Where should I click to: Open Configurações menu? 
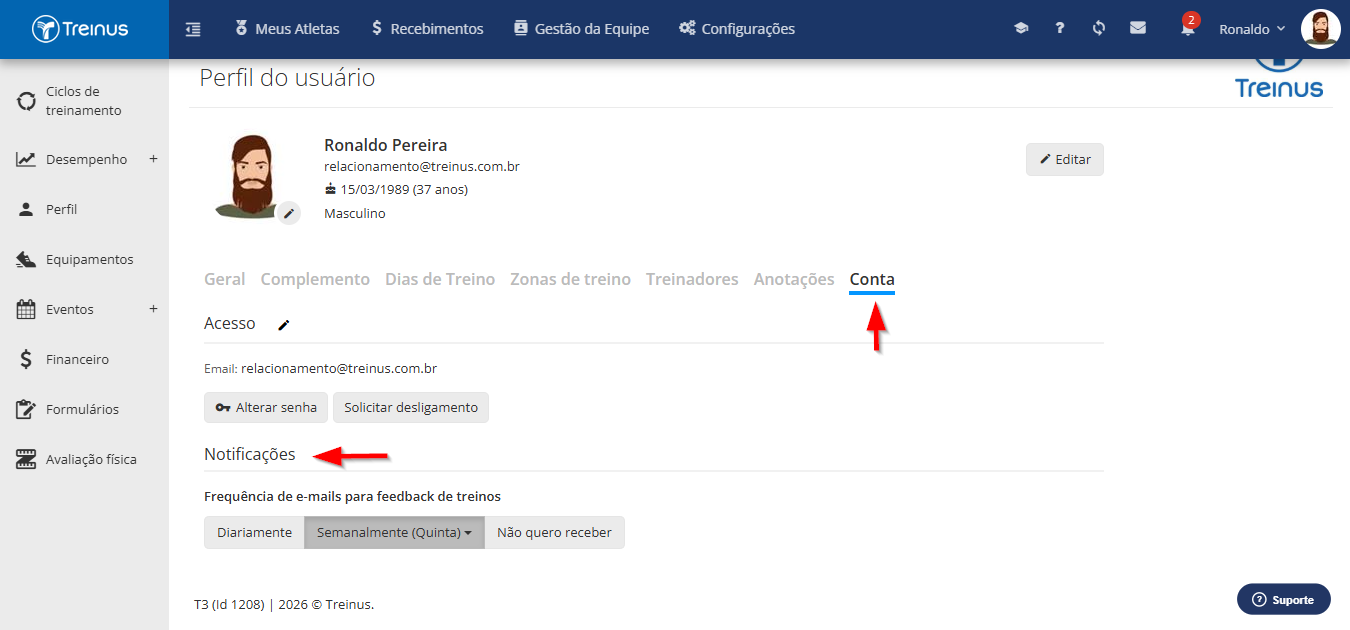point(737,29)
